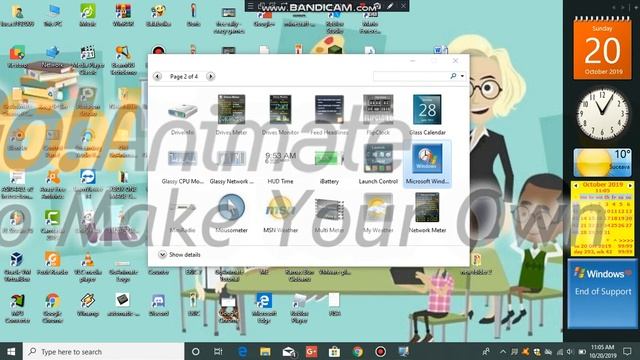Open the Media Player Classic desktop shortcut
The width and height of the screenshot is (640, 360).
pyautogui.click(x=87, y=60)
